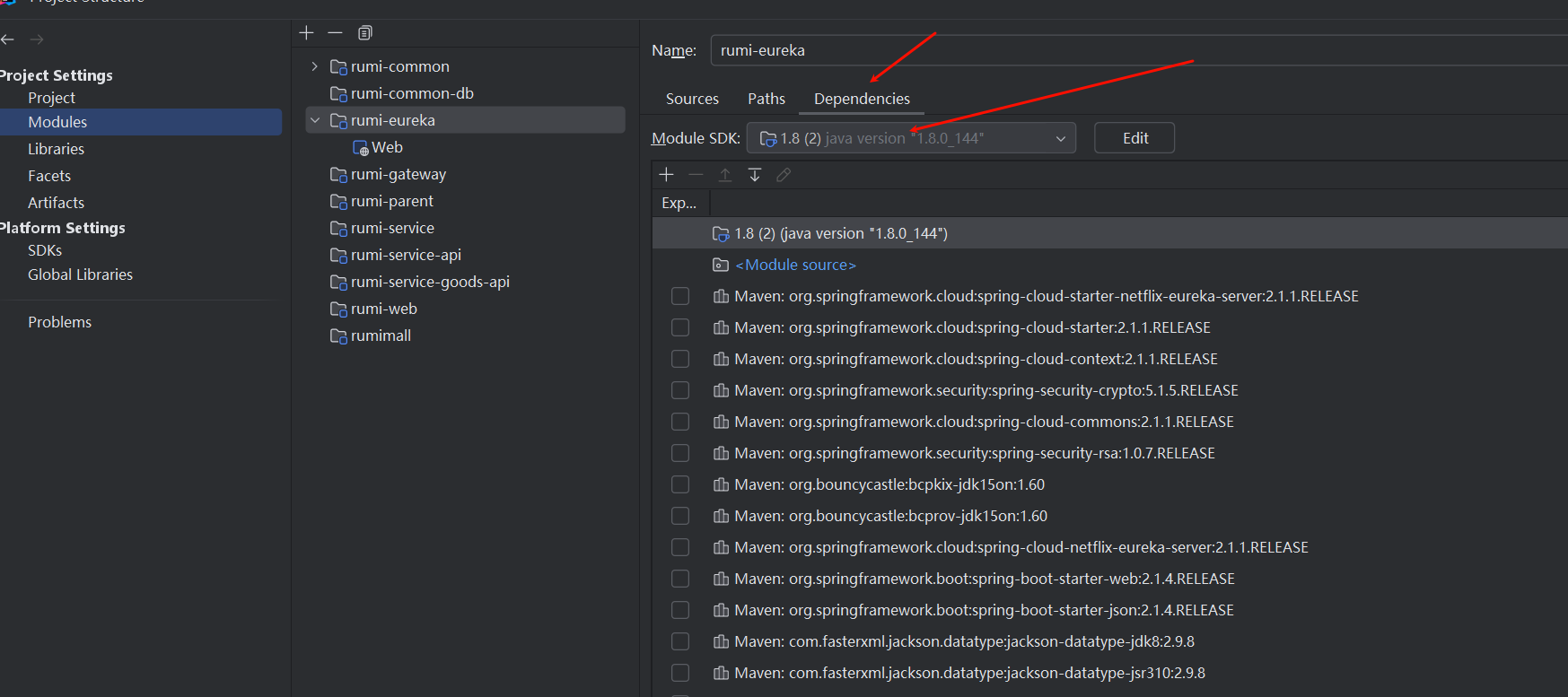Click the Exp... column header

point(679,204)
